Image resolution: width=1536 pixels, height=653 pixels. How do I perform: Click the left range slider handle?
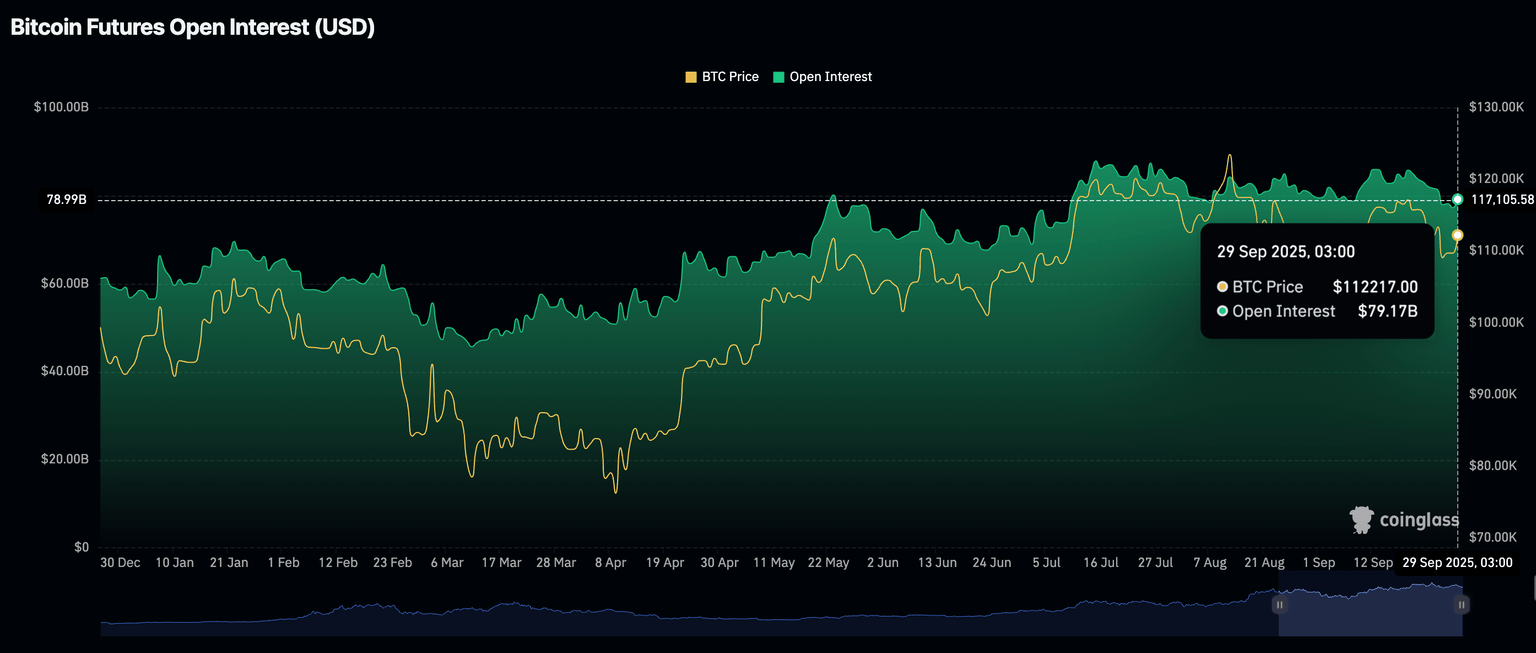(x=1279, y=604)
